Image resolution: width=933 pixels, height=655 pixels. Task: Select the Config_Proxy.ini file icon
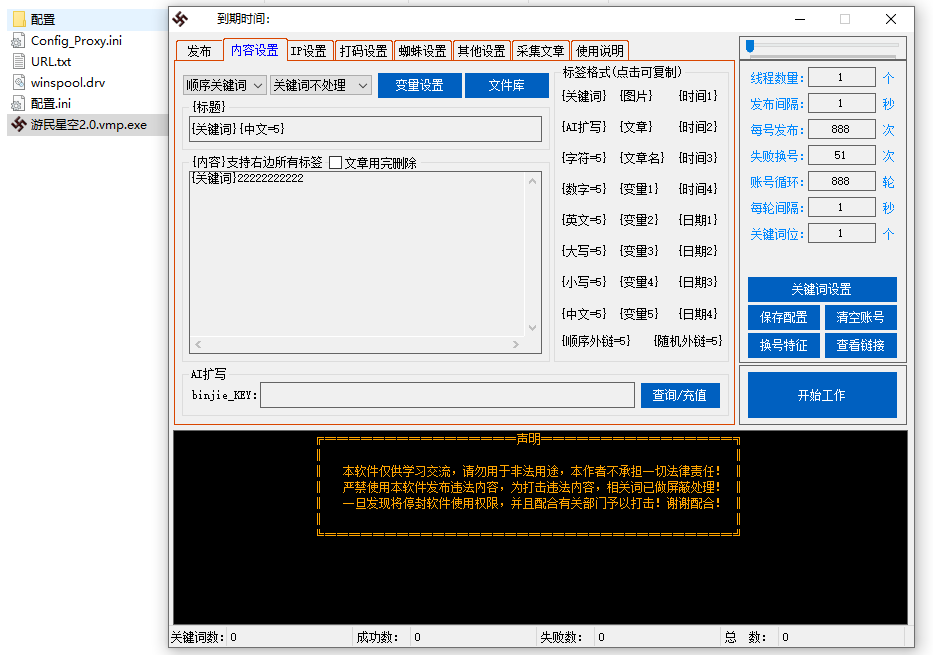[x=55, y=41]
